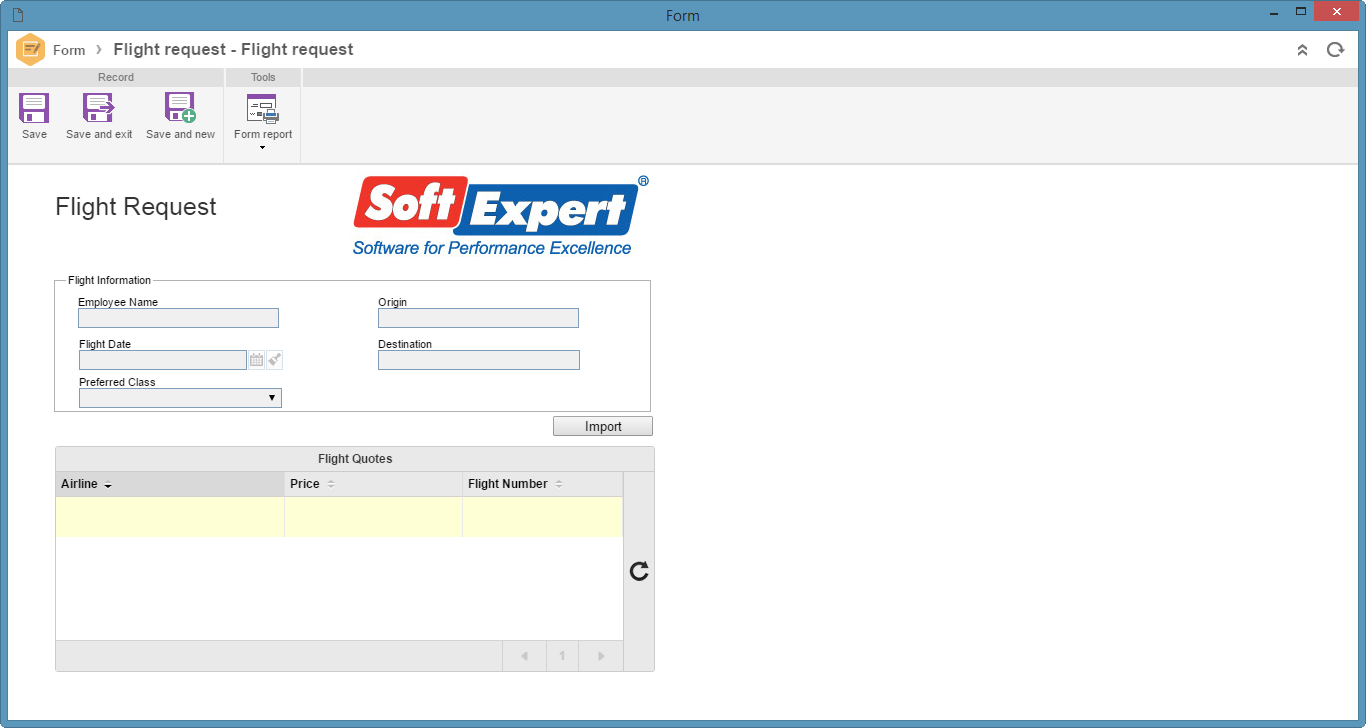This screenshot has height=728, width=1366.
Task: Click the Flight Quotes grid title
Action: coord(355,459)
